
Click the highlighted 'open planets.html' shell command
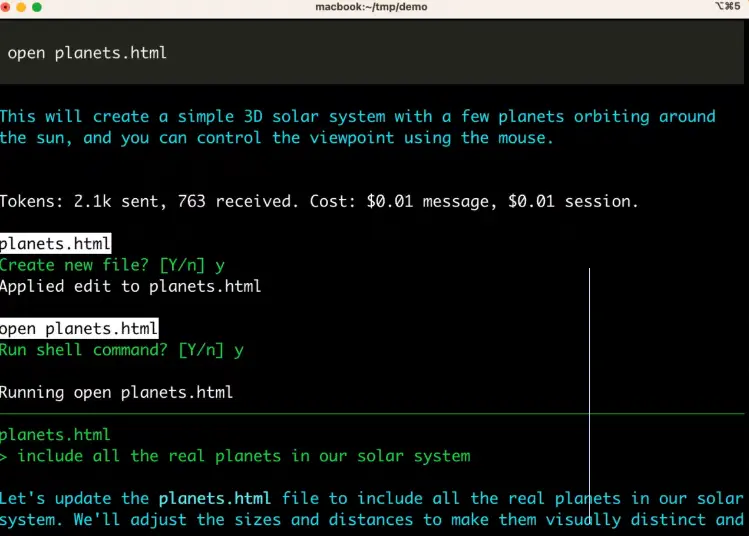pos(79,329)
